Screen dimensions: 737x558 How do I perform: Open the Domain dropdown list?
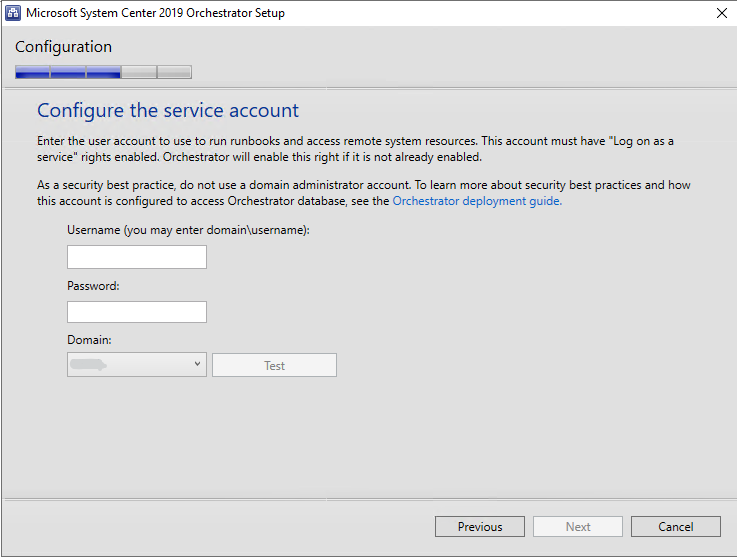137,365
